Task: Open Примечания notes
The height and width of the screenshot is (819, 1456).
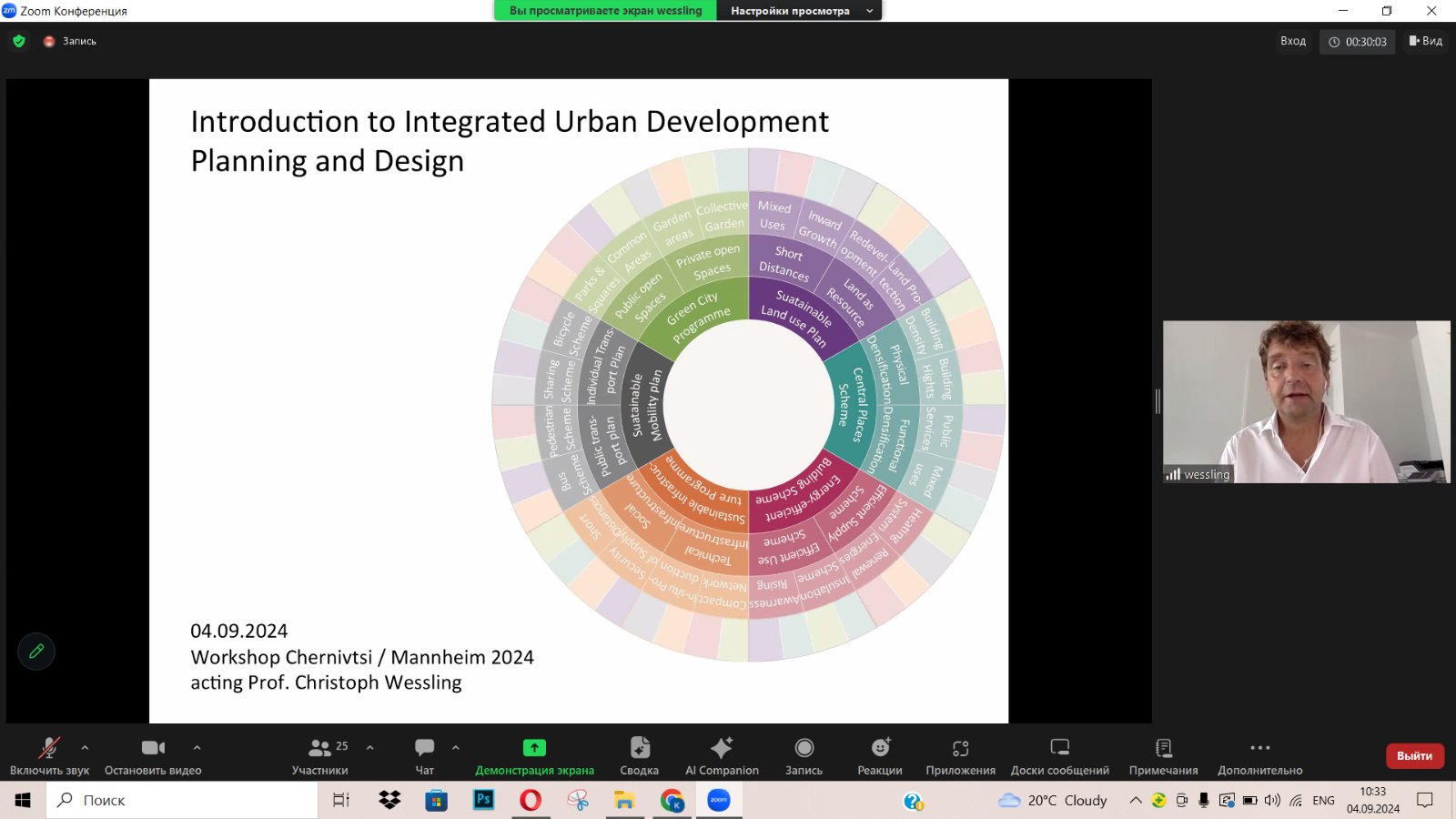Action: point(1163,756)
